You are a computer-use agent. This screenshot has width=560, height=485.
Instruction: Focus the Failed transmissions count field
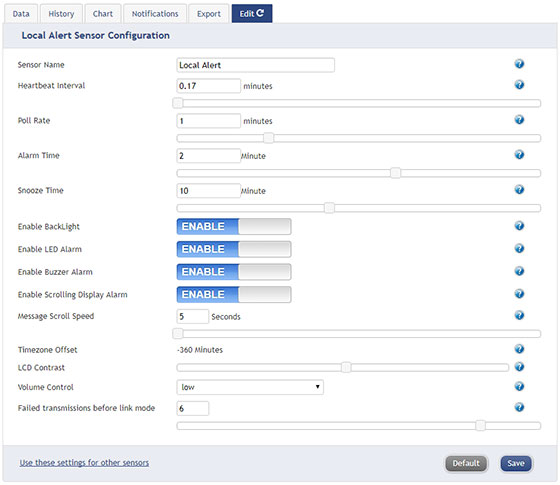[x=192, y=408]
